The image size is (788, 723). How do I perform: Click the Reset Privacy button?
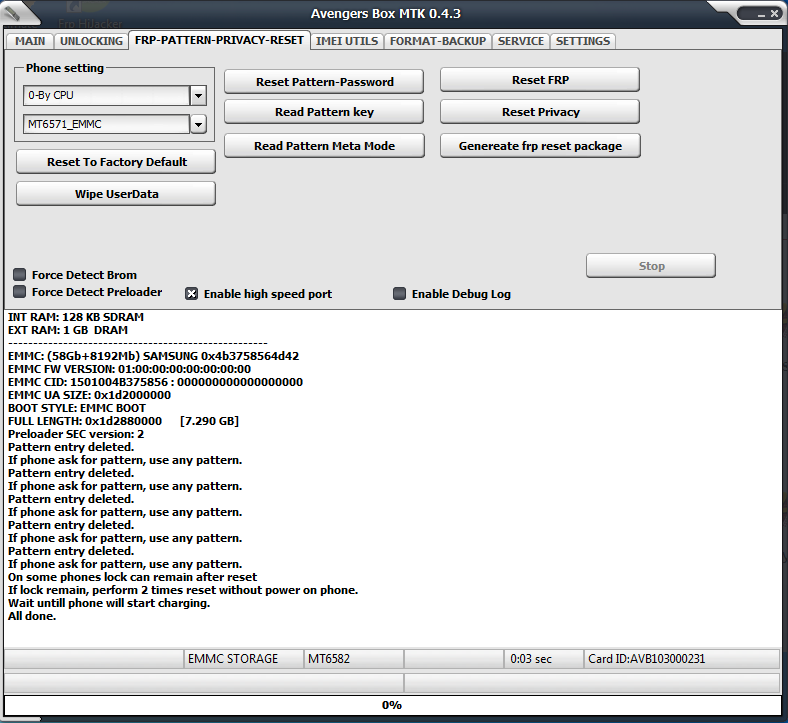540,112
